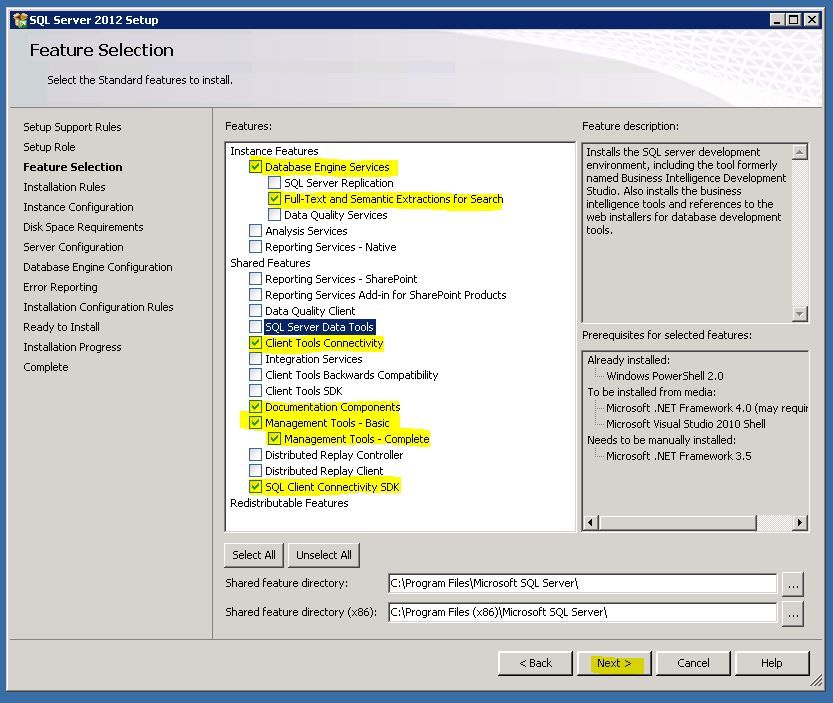Screen dimensions: 833x703
Task: Click Disk Space Requirements step
Action: tap(83, 227)
